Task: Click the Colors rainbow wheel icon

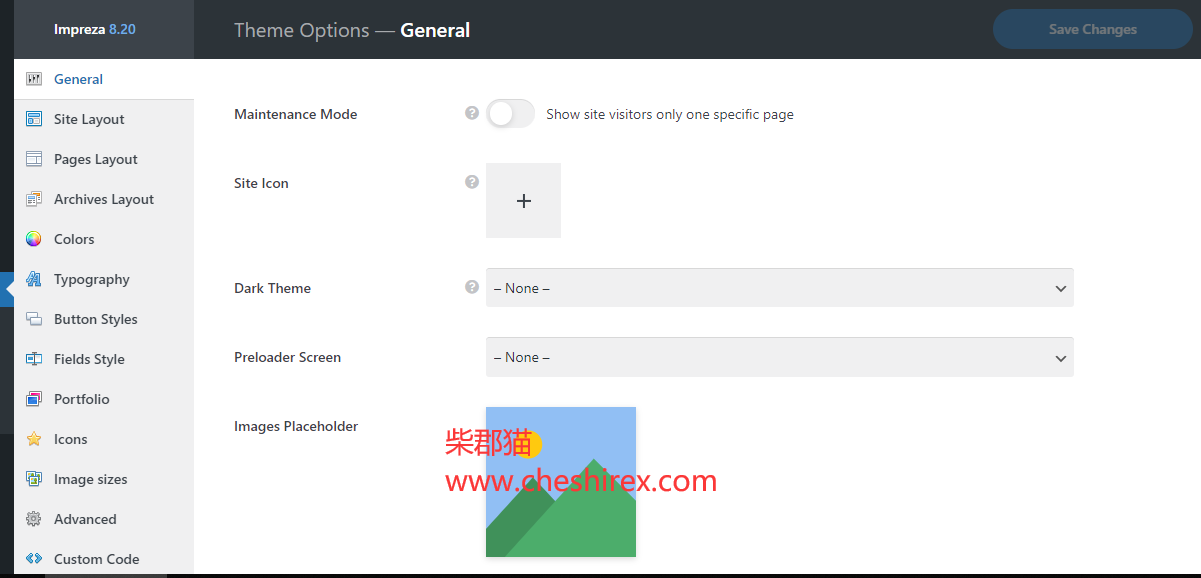Action: (x=34, y=239)
